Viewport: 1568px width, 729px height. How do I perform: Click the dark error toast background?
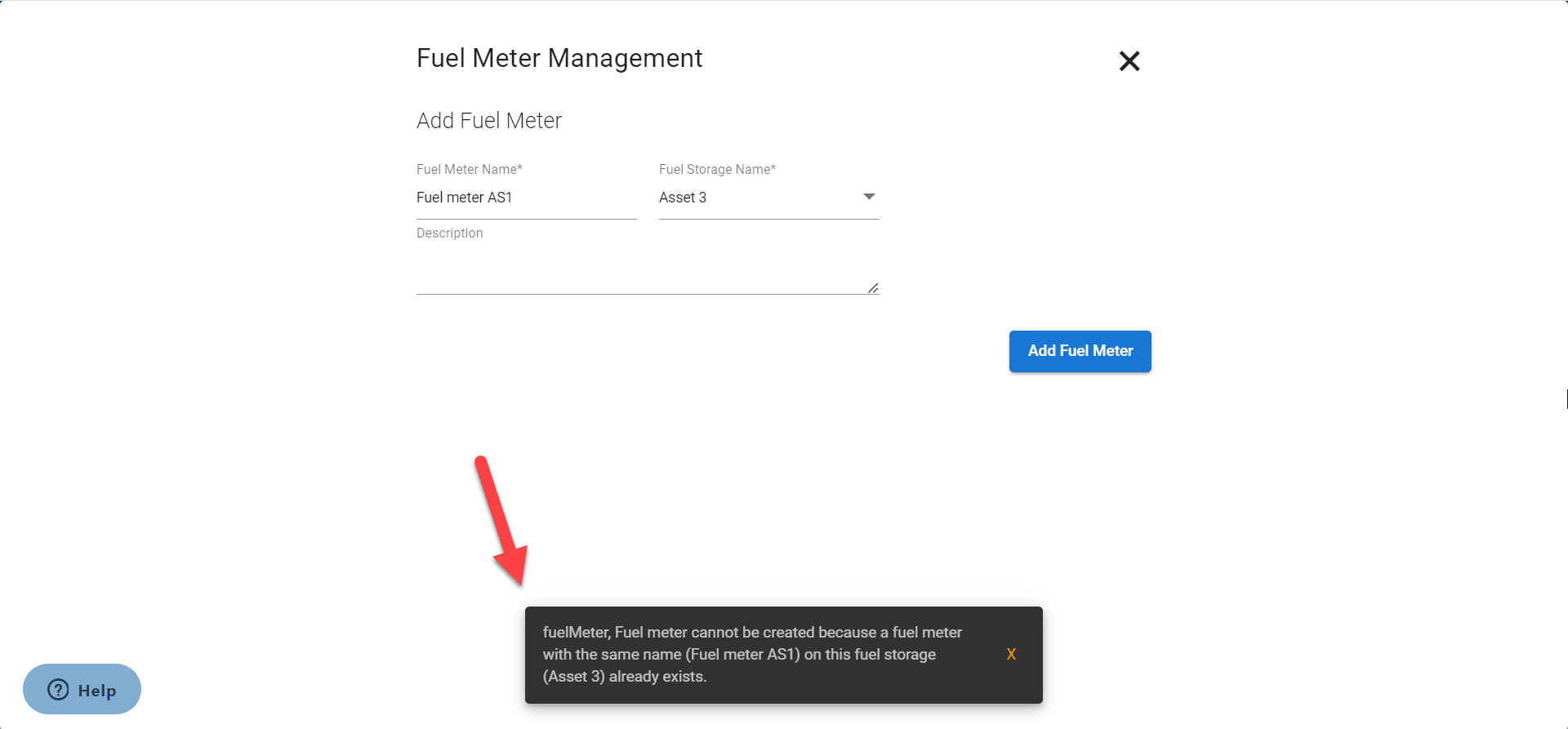[x=980, y=690]
